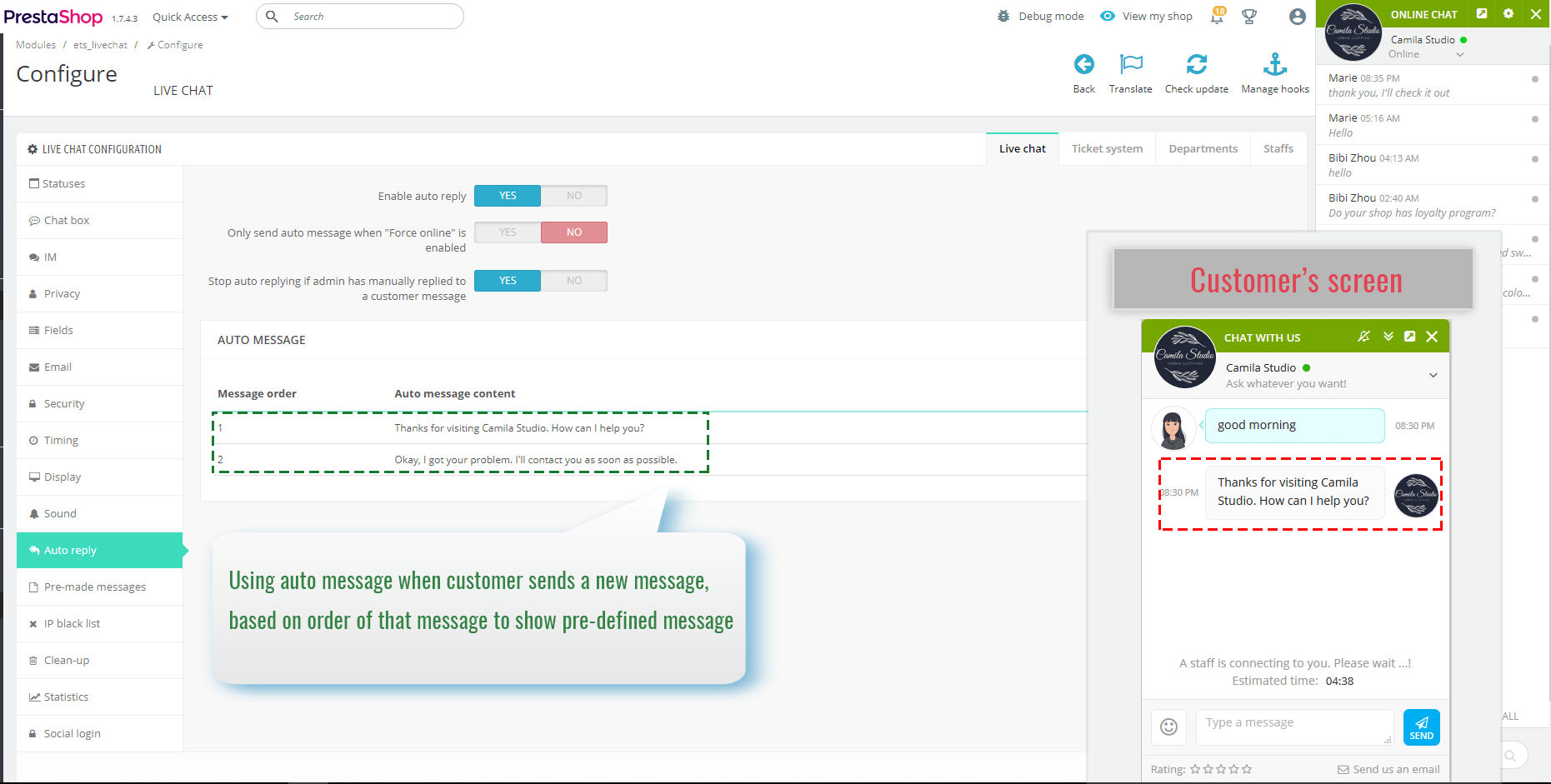Expand the Online status dropdown
This screenshot has width=1551, height=784.
tap(1460, 55)
